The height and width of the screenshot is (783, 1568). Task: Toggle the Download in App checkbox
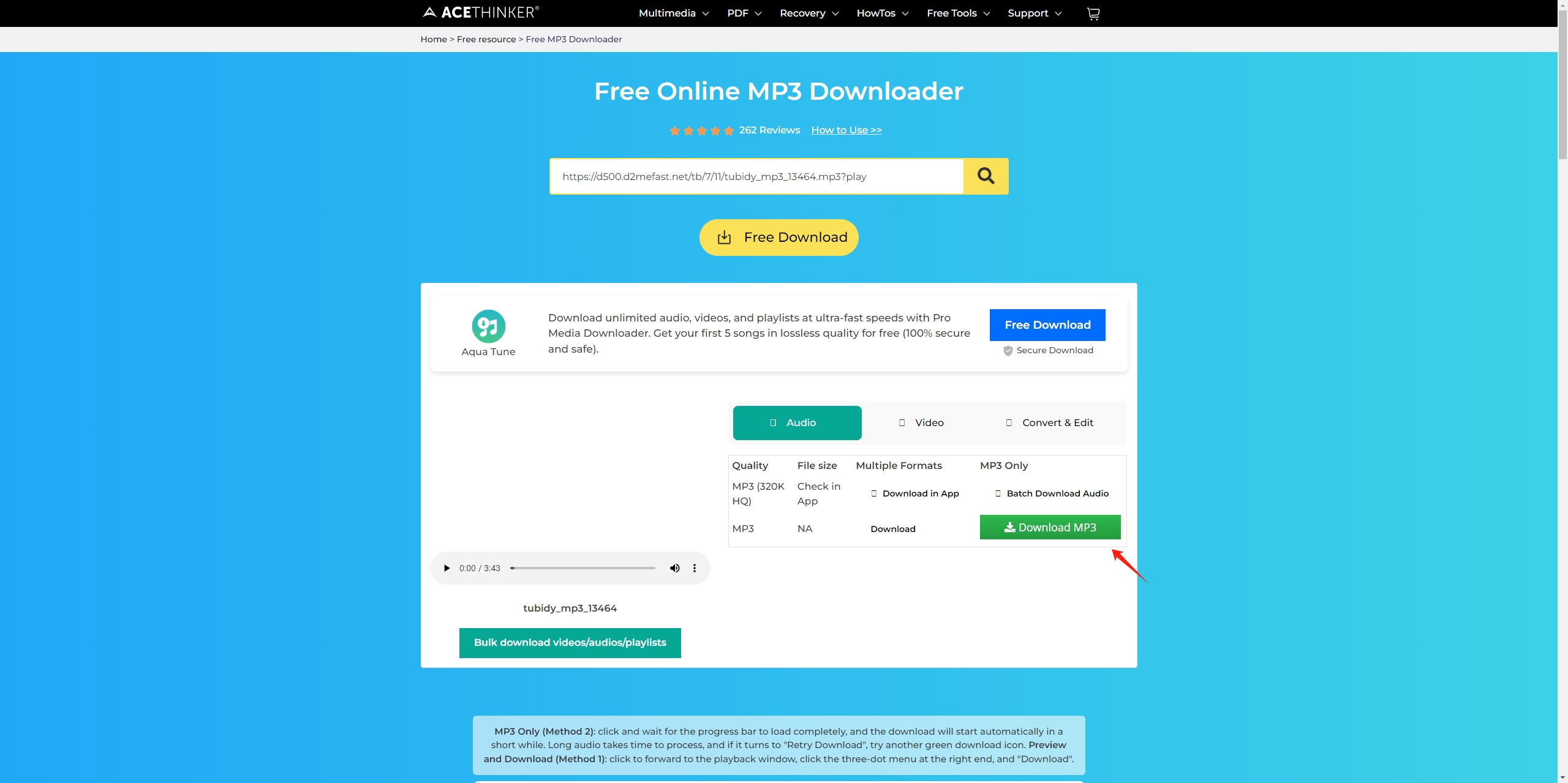[x=873, y=493]
